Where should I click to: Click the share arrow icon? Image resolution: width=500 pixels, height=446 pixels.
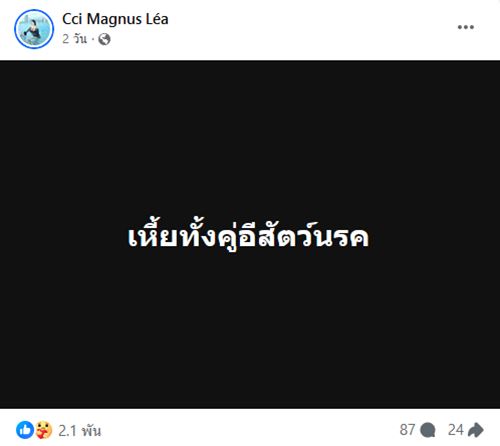click(476, 430)
